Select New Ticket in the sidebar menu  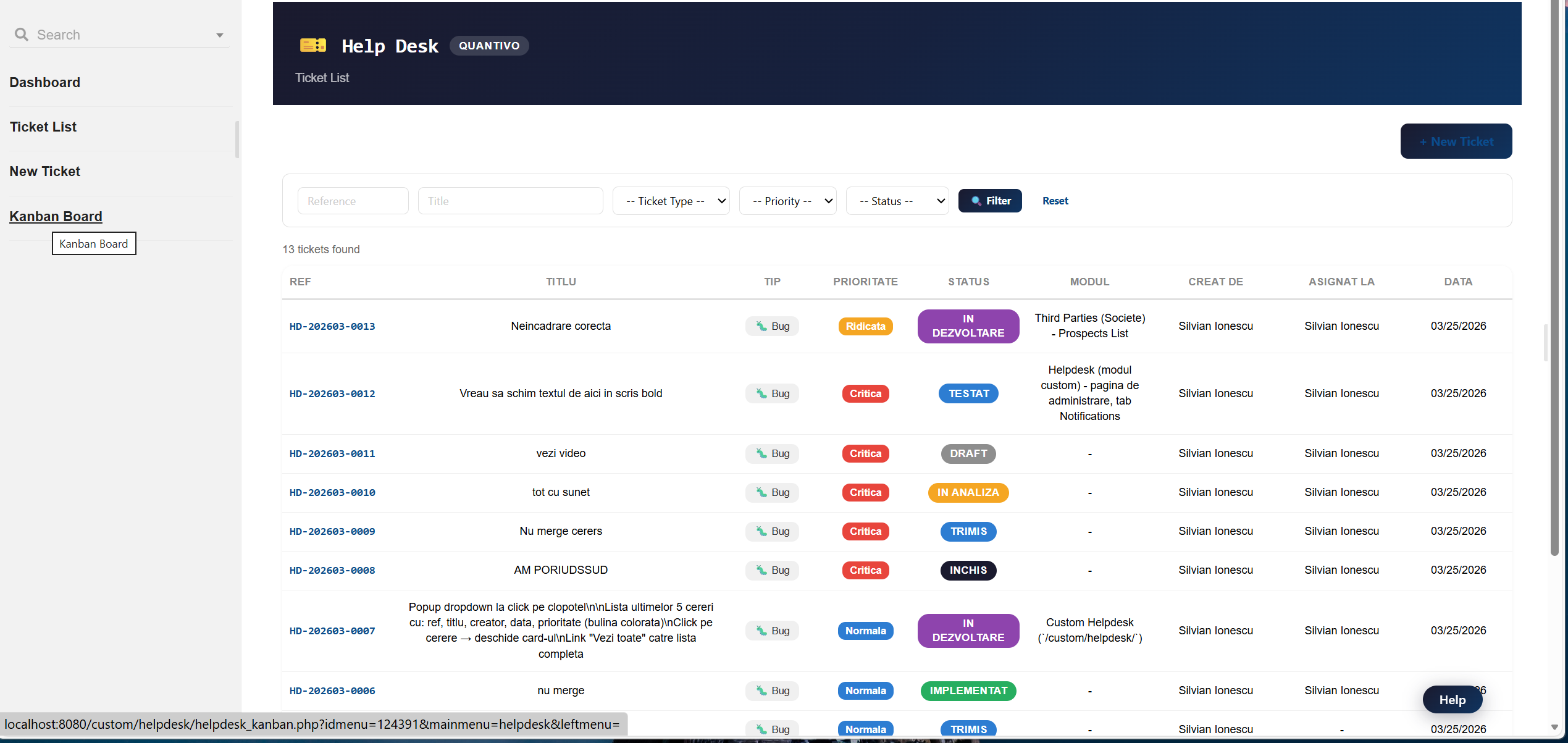[45, 171]
